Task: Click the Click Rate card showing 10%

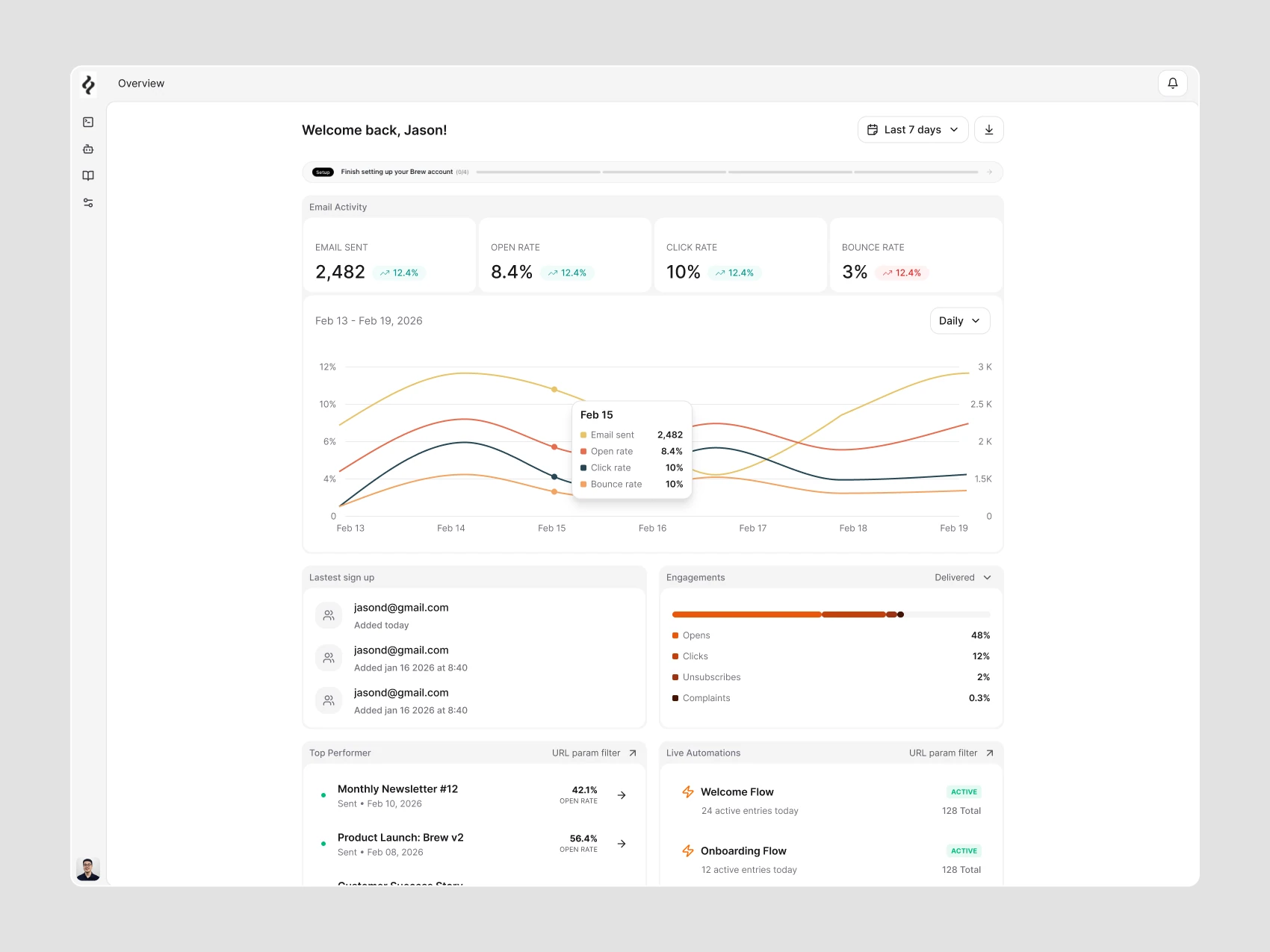Action: coord(740,255)
